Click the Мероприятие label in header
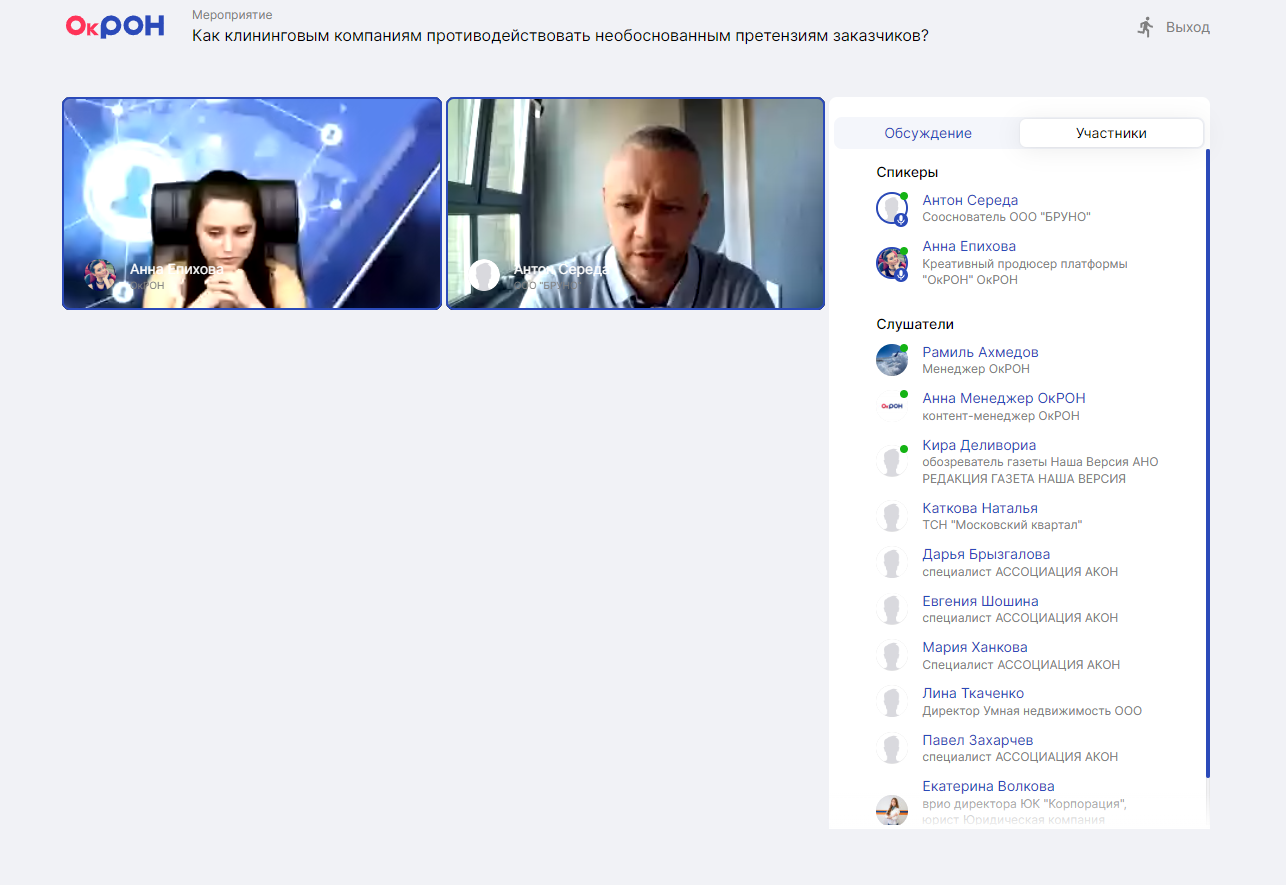 pos(232,15)
